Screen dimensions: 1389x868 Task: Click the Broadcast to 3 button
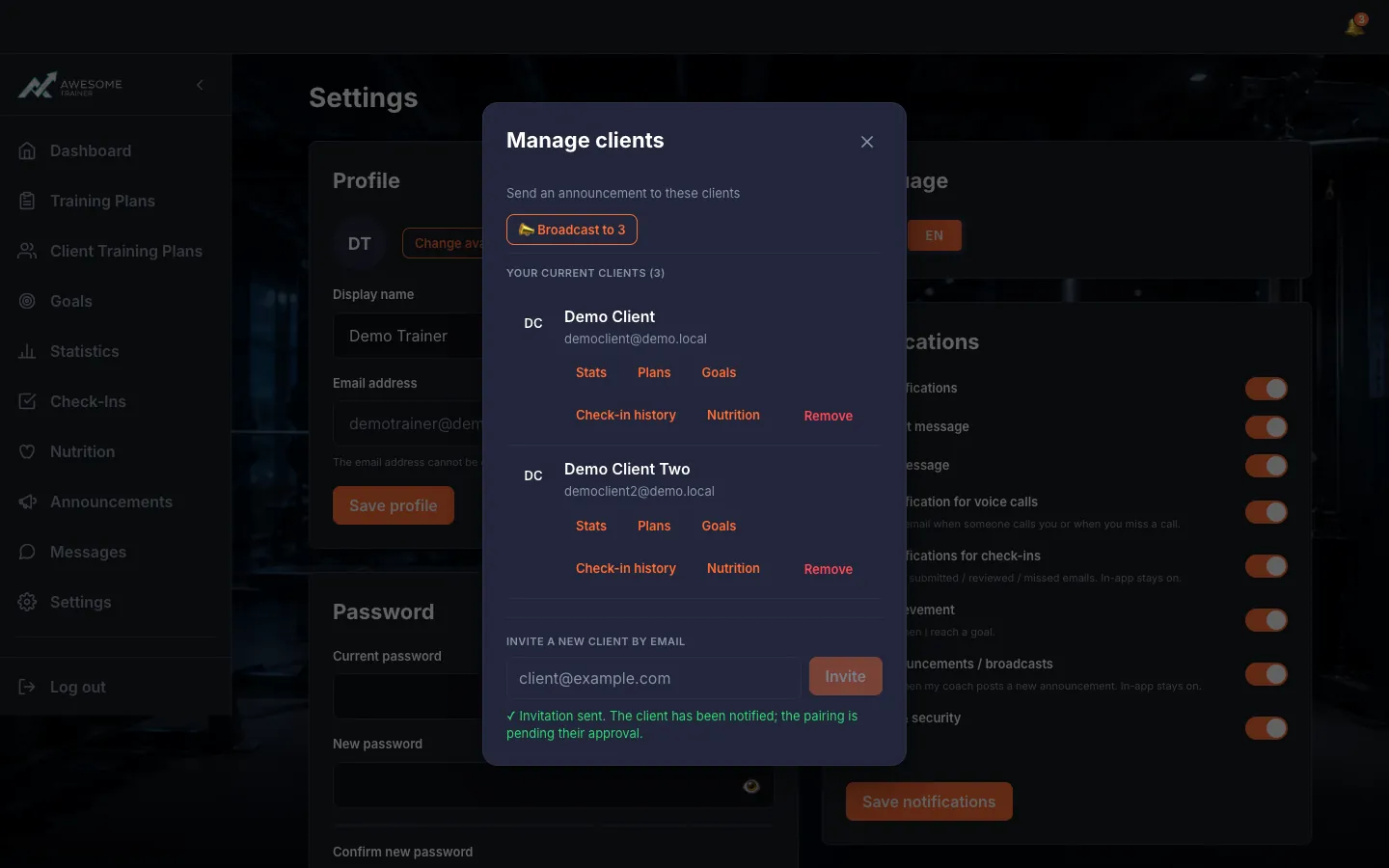(572, 230)
